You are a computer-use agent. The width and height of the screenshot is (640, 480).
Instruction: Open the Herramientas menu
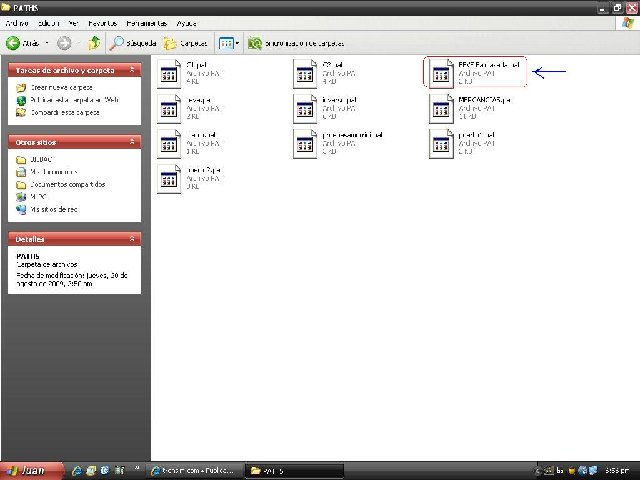(x=144, y=22)
